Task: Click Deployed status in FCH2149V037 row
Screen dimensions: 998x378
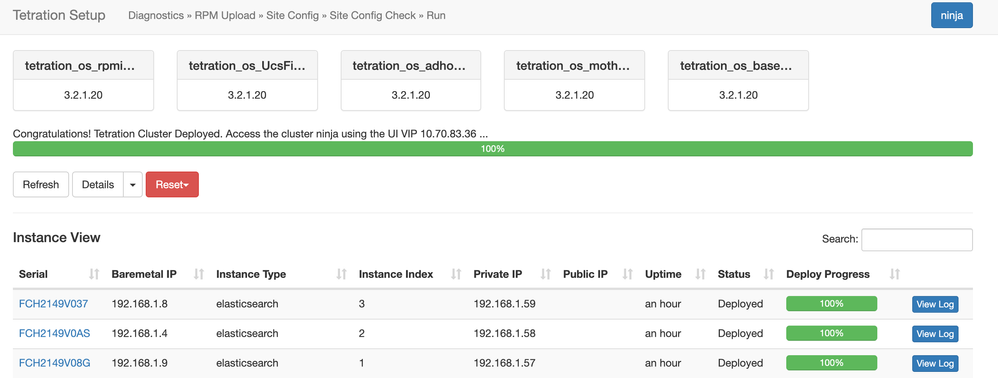Action: pos(740,304)
